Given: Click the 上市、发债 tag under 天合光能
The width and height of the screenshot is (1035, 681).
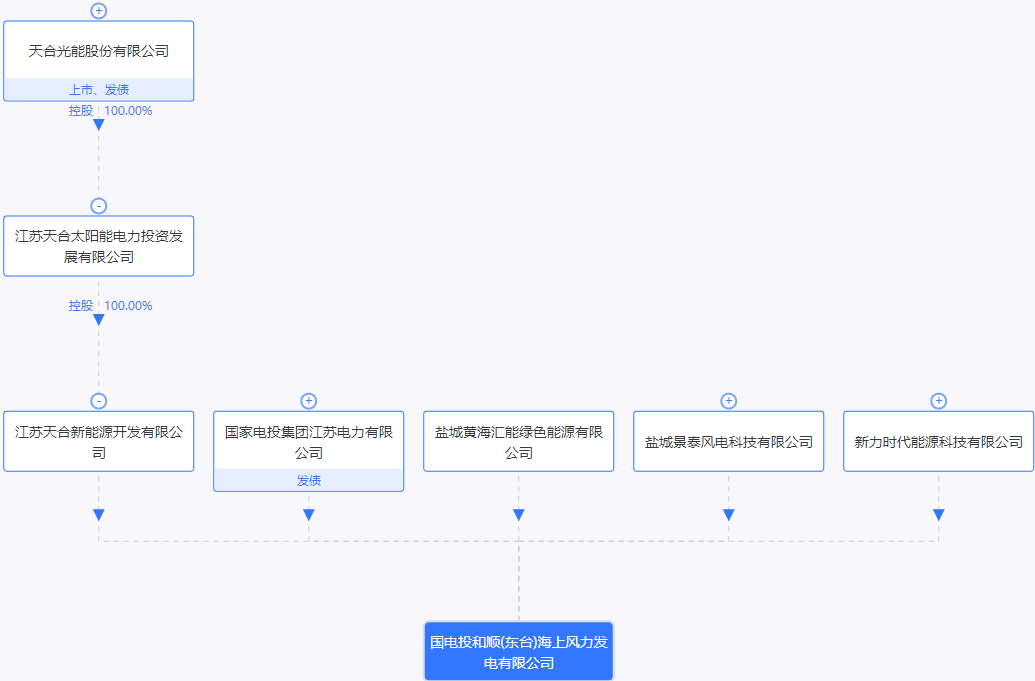Looking at the screenshot, I should 98,90.
